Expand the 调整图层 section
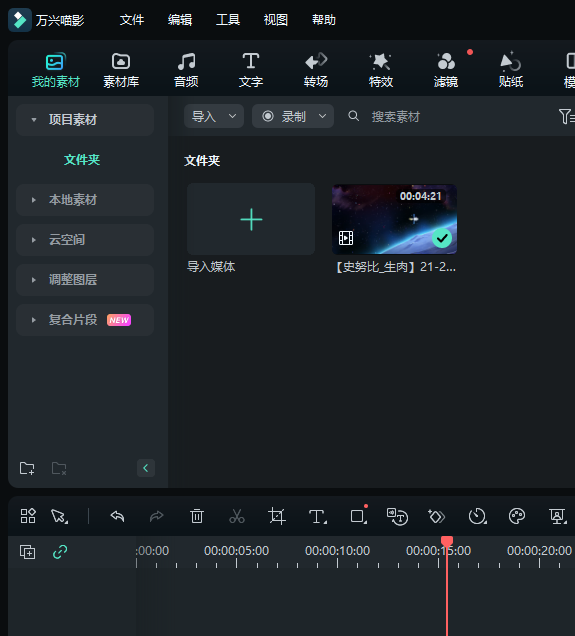The image size is (575, 636). pyautogui.click(x=85, y=280)
